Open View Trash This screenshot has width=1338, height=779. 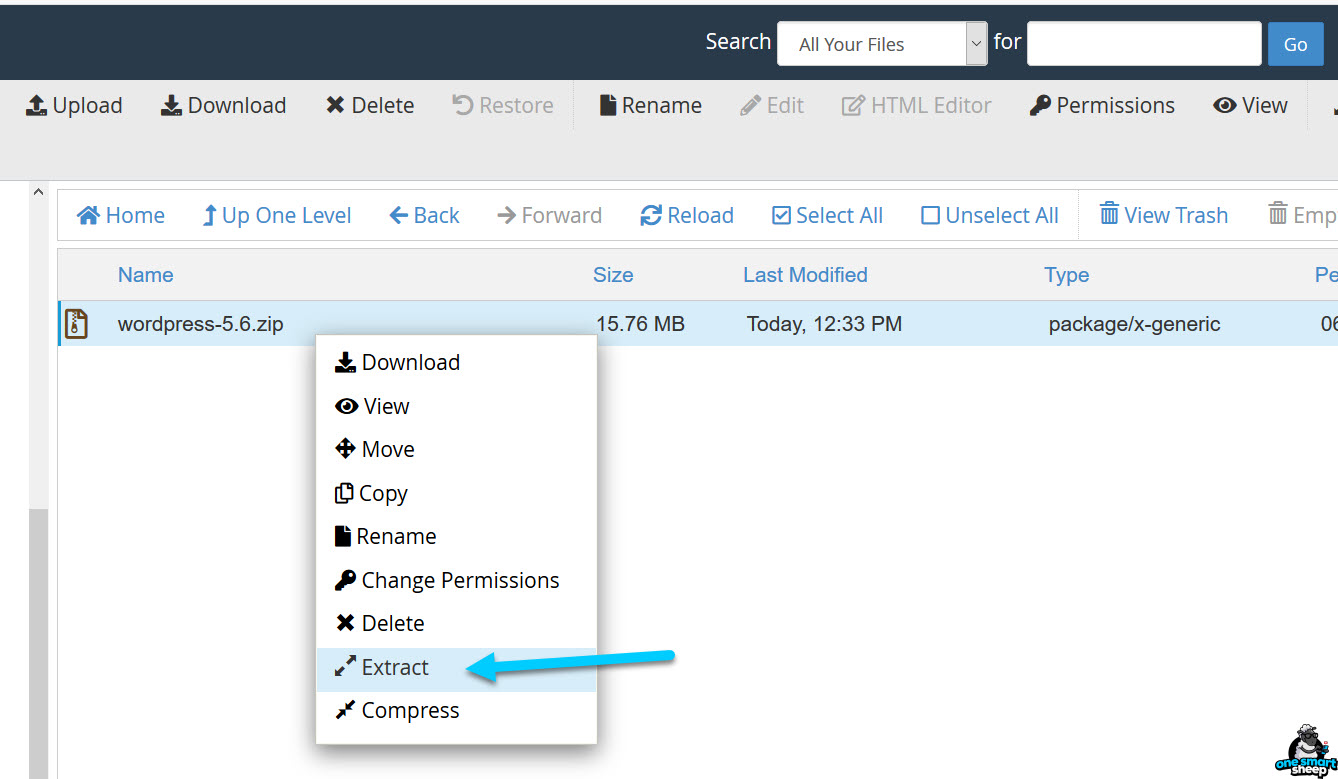tap(1164, 215)
